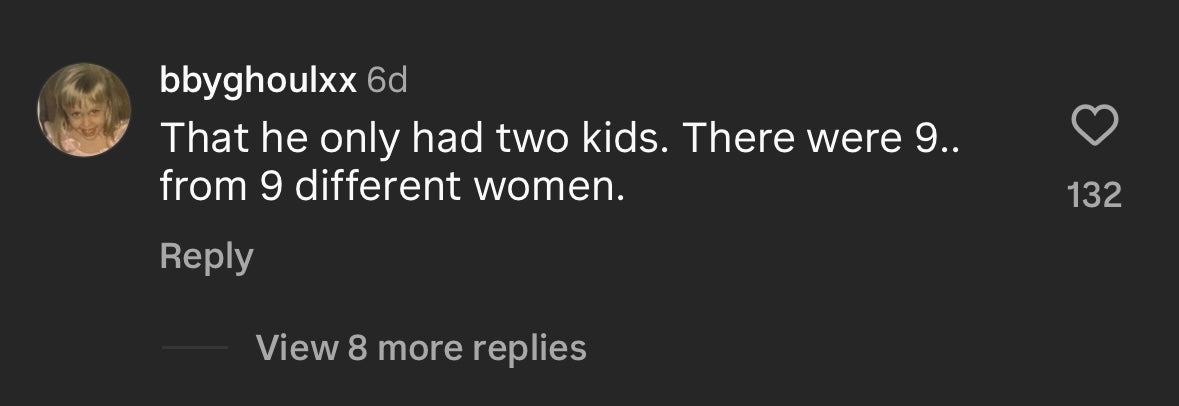
Task: Click the number under the heart icon
Action: 1094,195
